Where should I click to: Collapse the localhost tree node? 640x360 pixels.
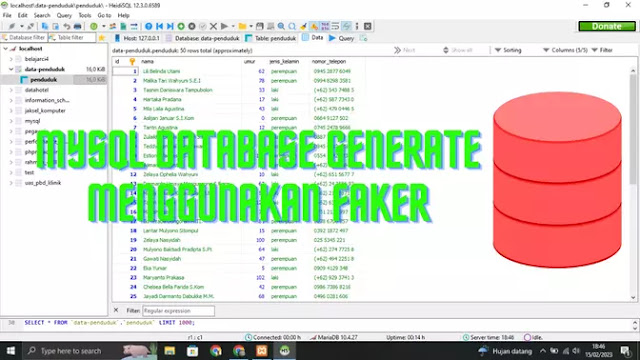coord(6,49)
